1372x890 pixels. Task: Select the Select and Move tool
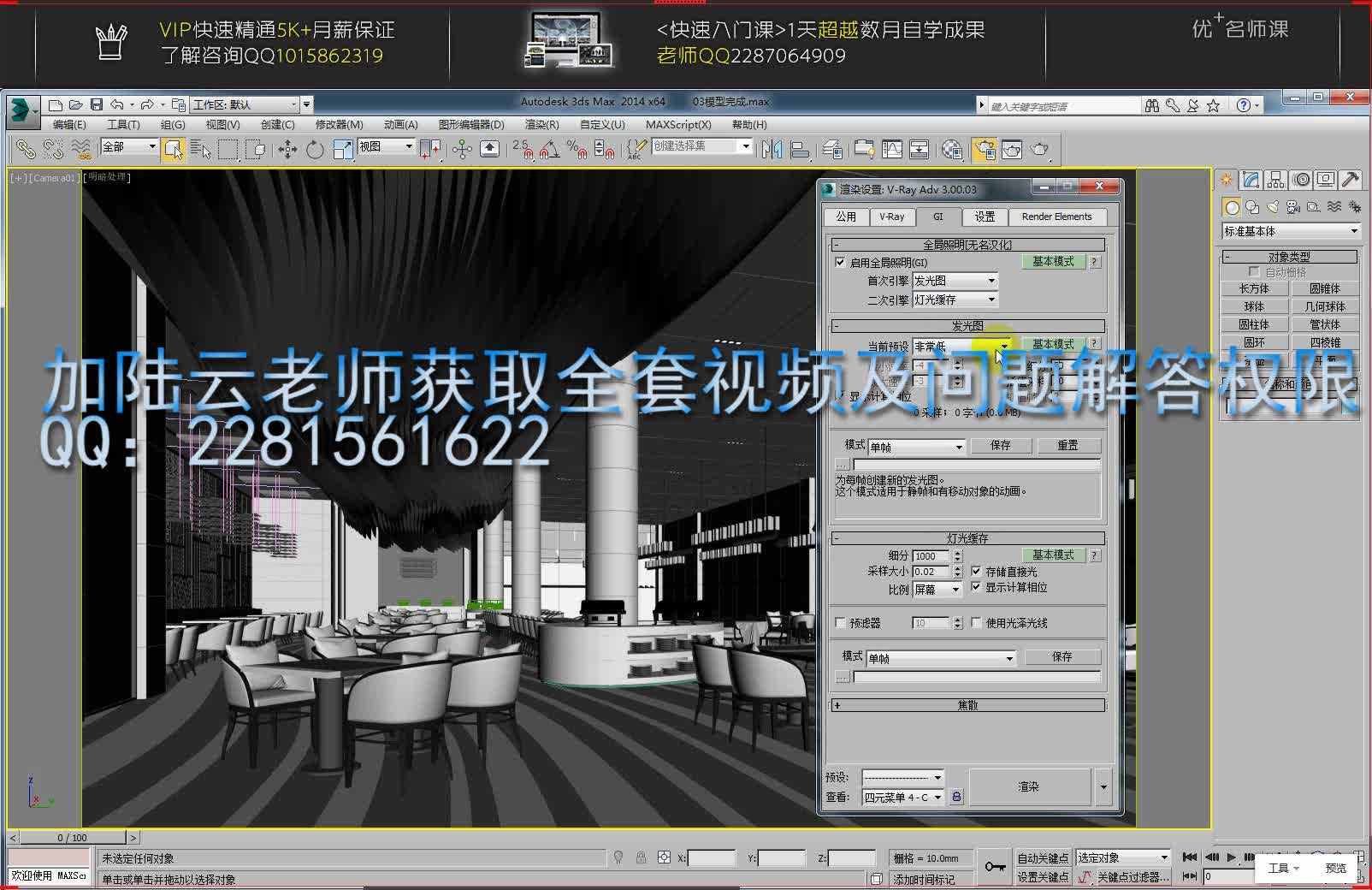tap(288, 149)
